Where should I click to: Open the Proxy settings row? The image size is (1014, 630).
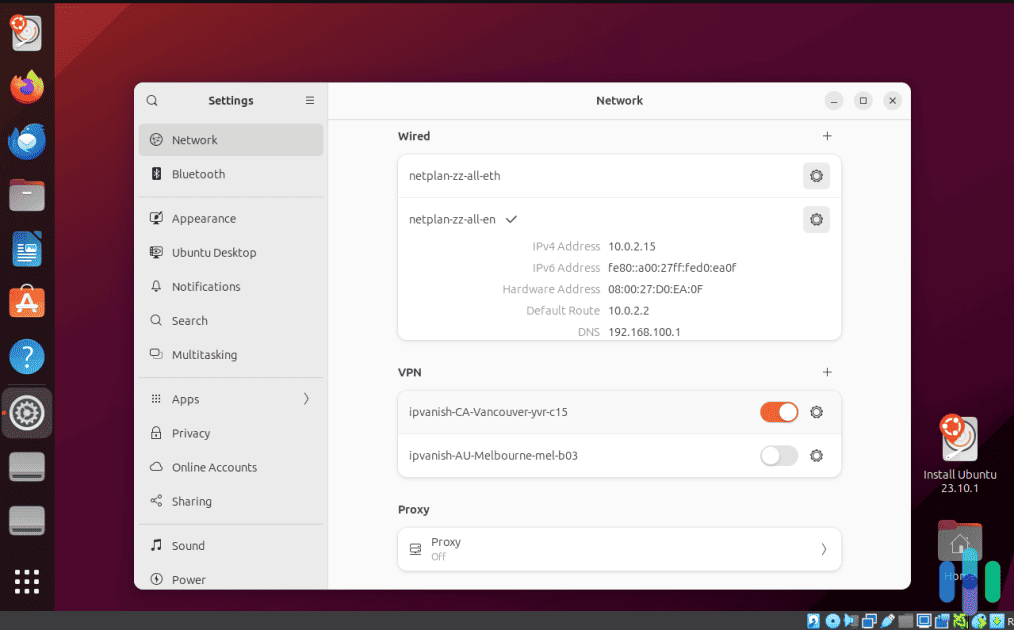coord(619,549)
